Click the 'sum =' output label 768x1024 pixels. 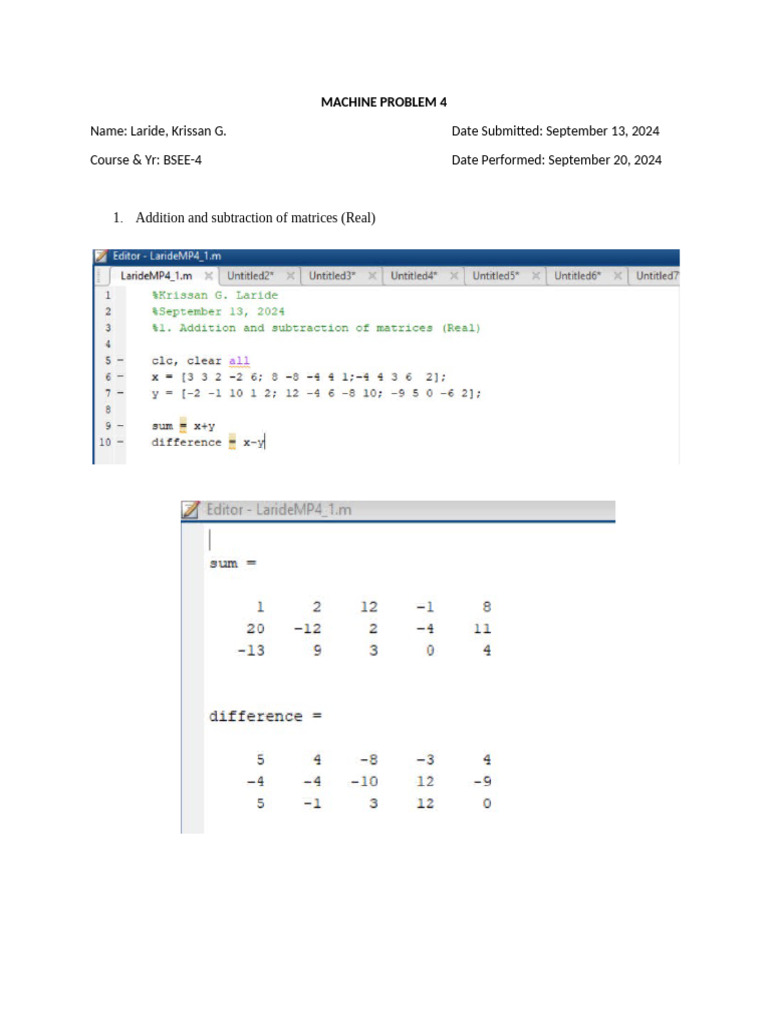(x=233, y=563)
